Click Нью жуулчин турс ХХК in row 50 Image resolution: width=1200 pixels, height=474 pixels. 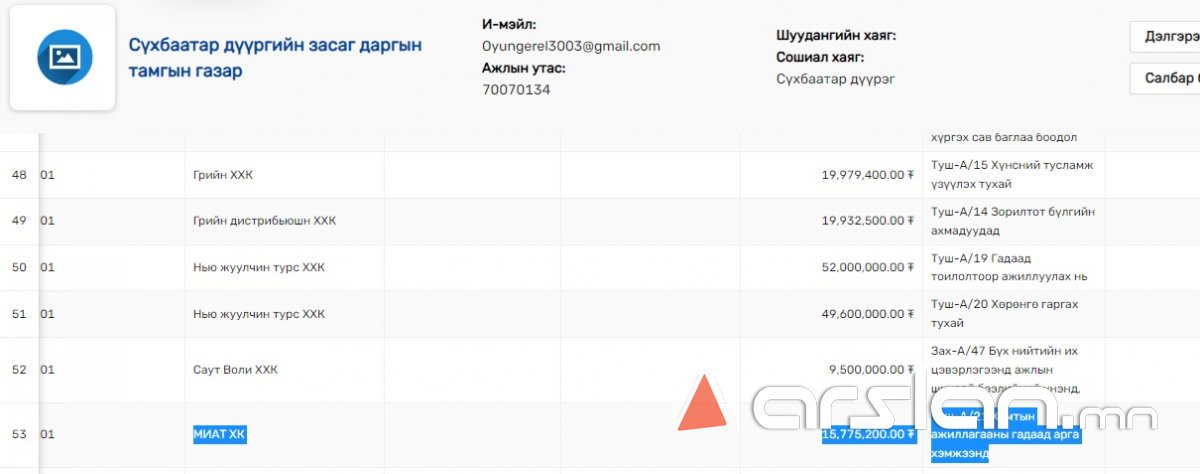(x=258, y=267)
